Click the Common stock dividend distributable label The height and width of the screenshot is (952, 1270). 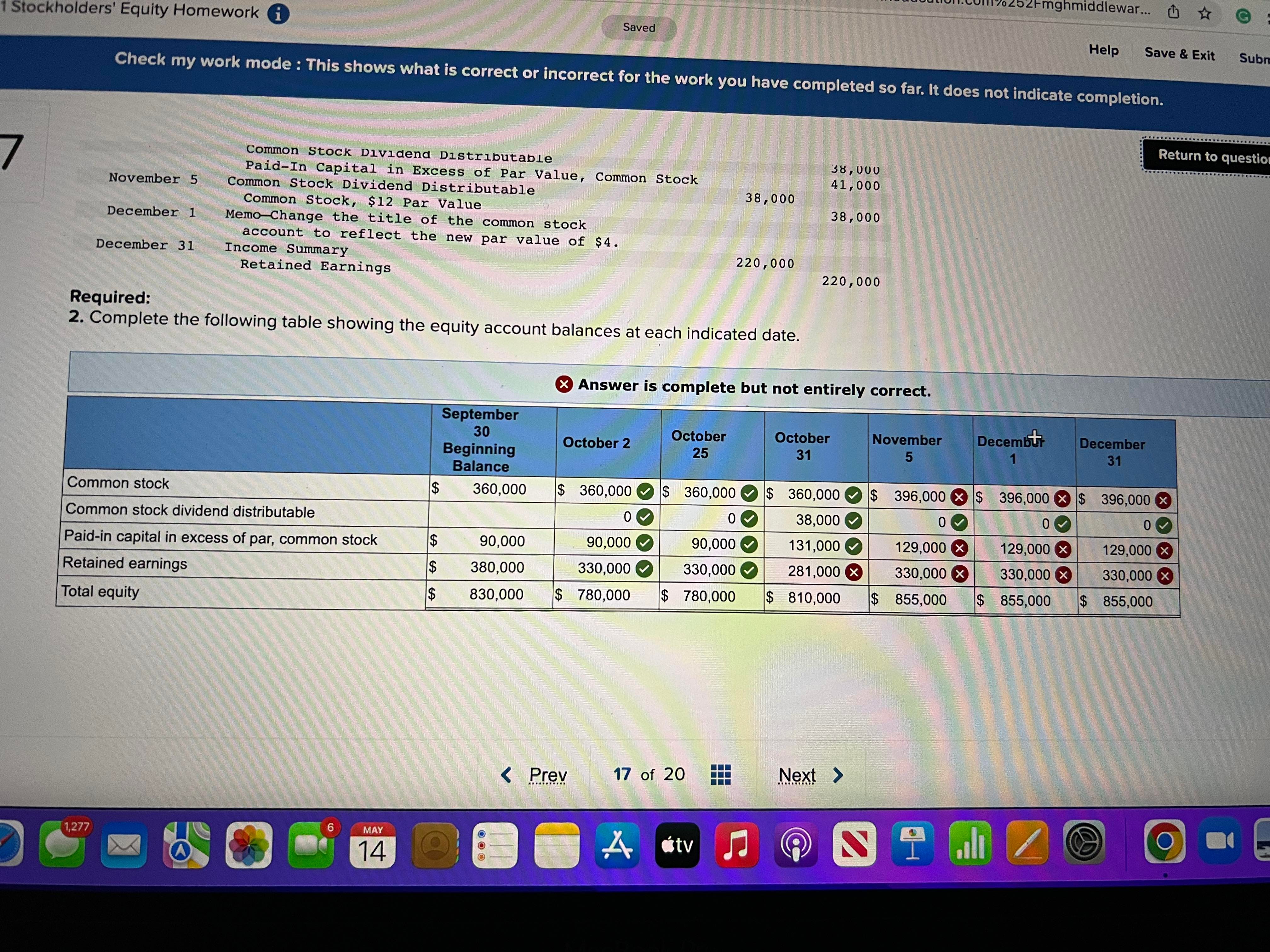pyautogui.click(x=190, y=510)
